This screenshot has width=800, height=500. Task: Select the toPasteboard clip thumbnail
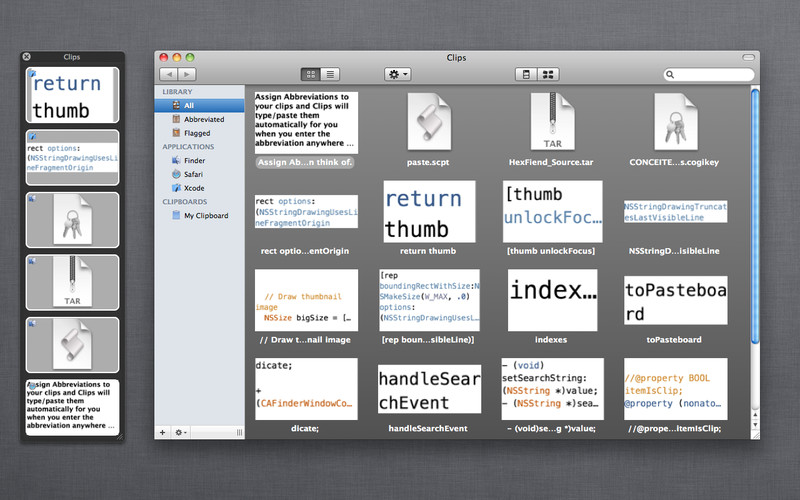[x=676, y=300]
